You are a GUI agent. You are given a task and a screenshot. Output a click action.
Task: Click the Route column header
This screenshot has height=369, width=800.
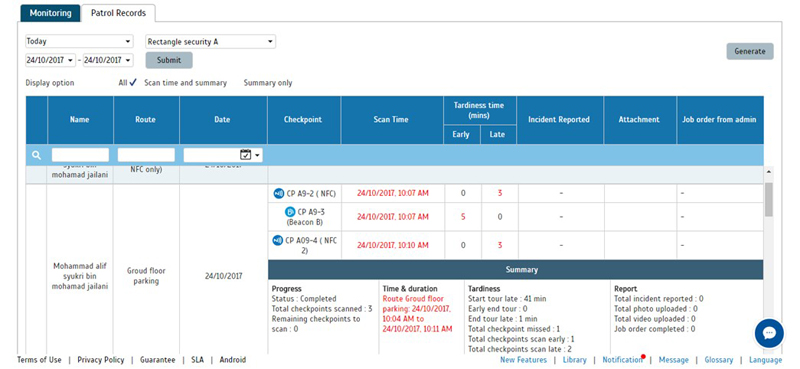coord(146,120)
